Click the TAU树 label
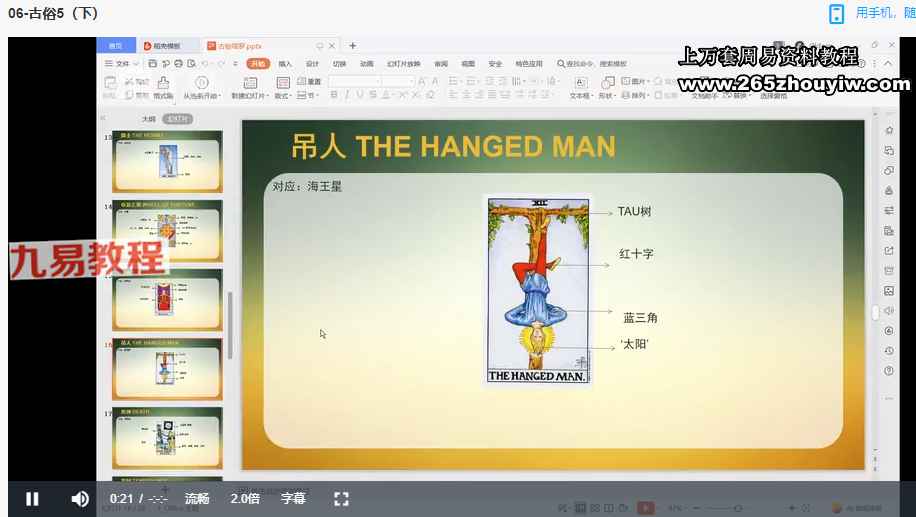Screen dimensions: 916x517 point(634,211)
